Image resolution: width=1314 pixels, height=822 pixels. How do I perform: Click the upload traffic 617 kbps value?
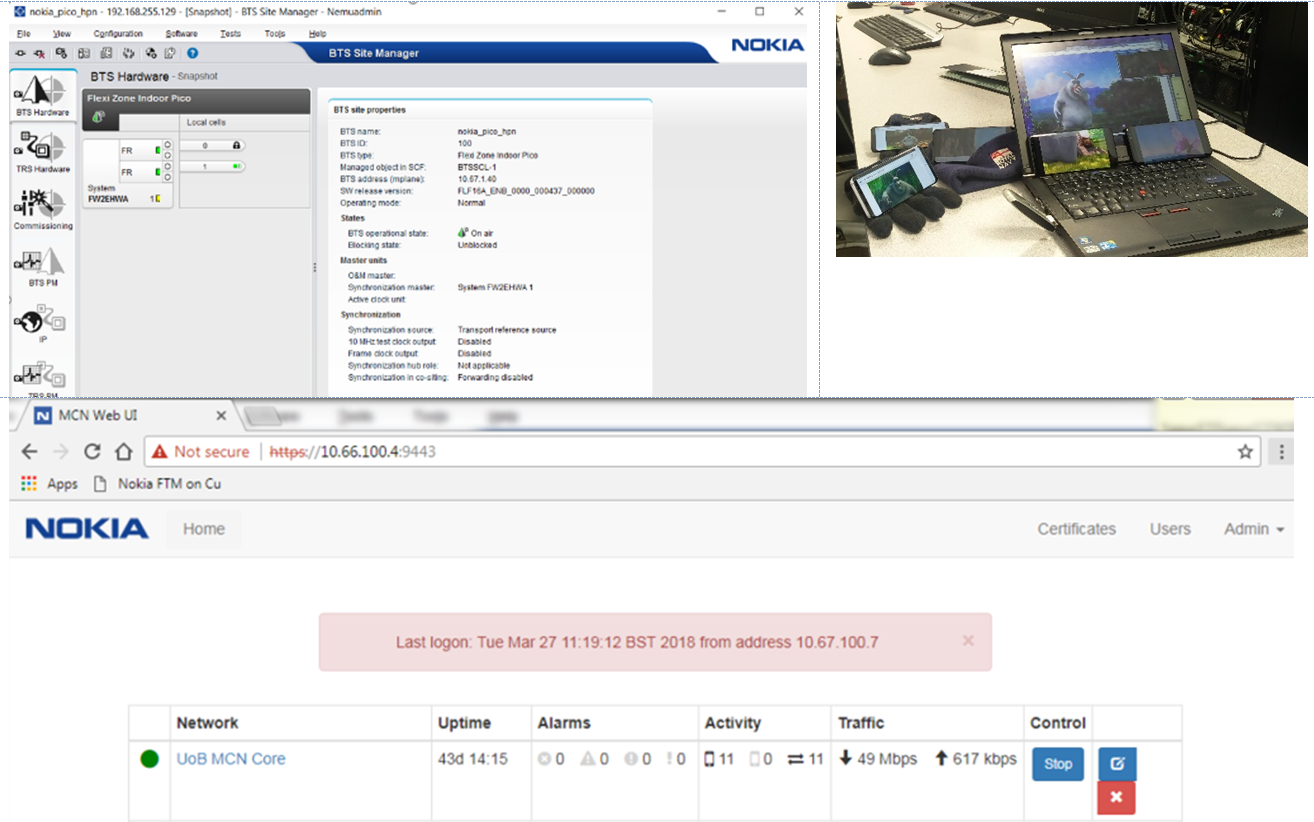coord(975,759)
